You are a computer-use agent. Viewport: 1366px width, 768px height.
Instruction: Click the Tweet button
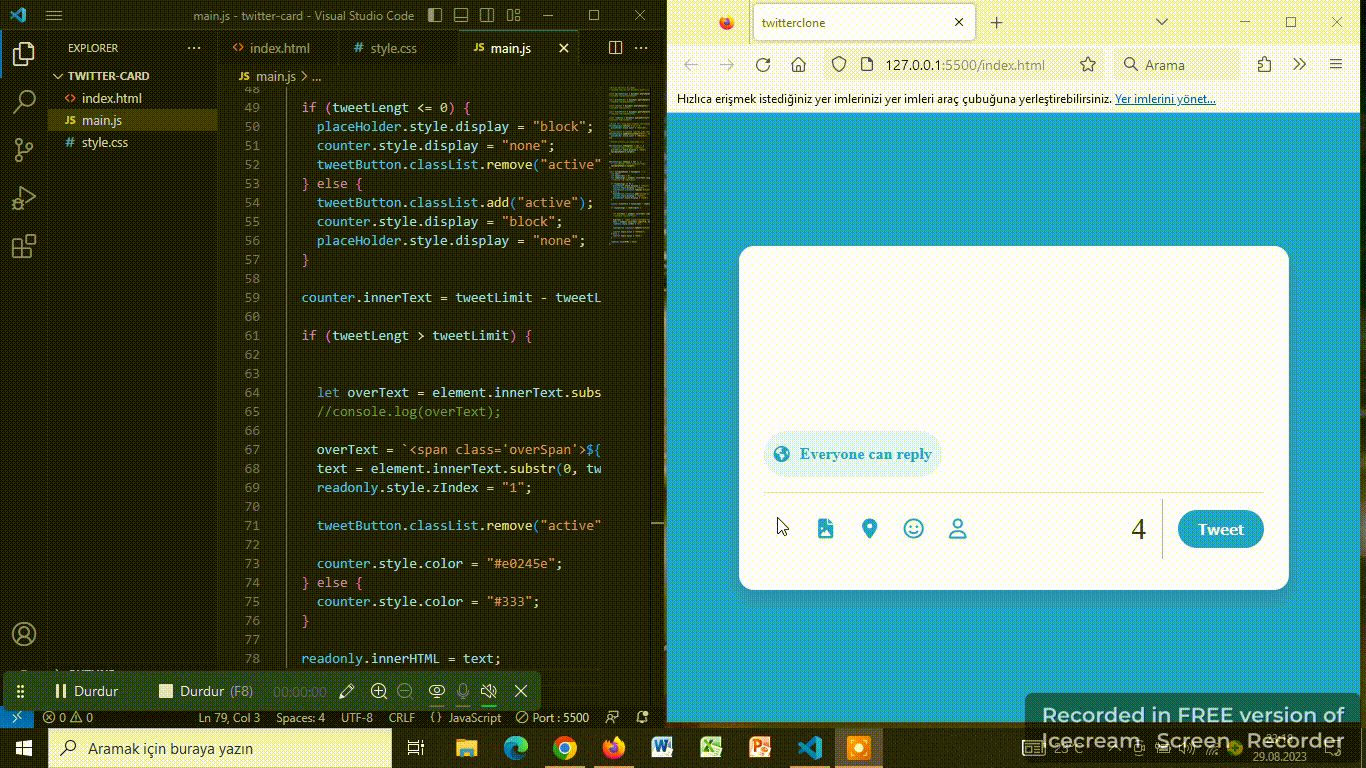(1221, 529)
